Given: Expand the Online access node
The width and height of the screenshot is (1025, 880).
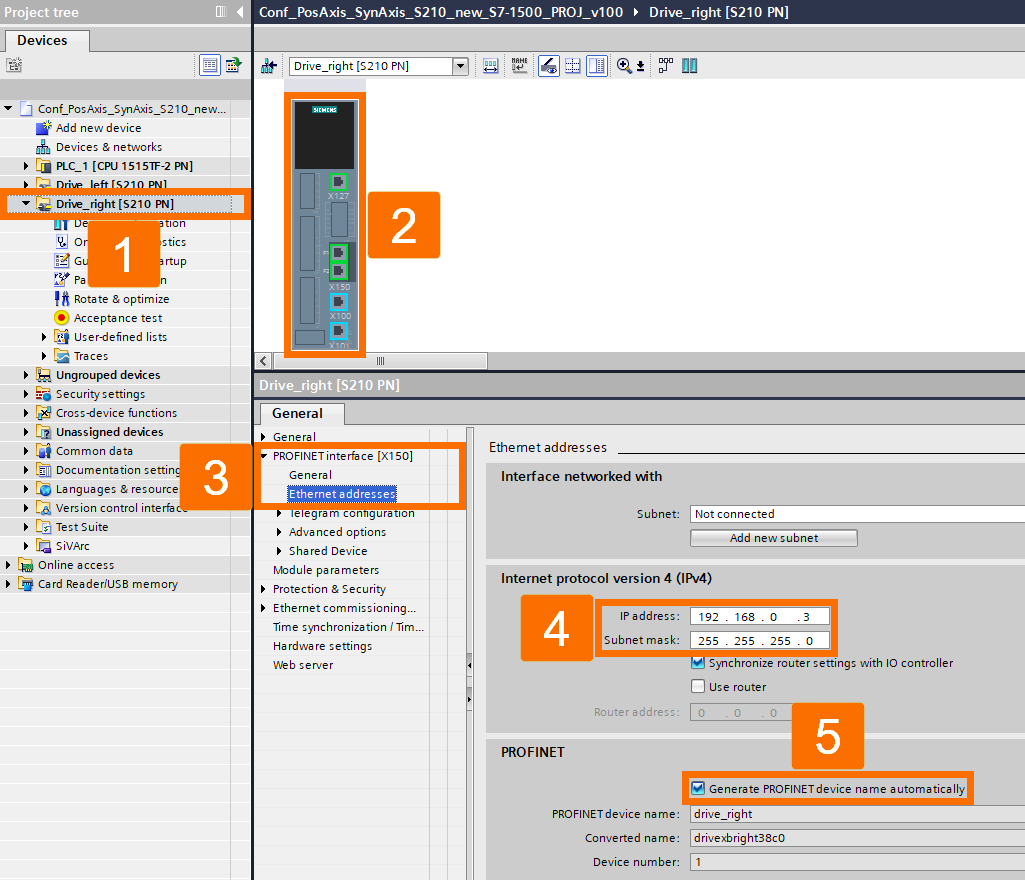Looking at the screenshot, I should point(8,565).
